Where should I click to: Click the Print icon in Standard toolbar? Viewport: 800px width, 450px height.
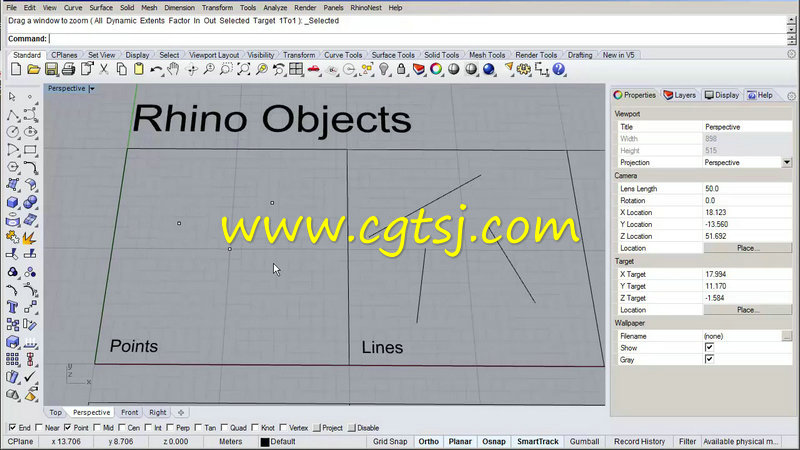[x=68, y=69]
